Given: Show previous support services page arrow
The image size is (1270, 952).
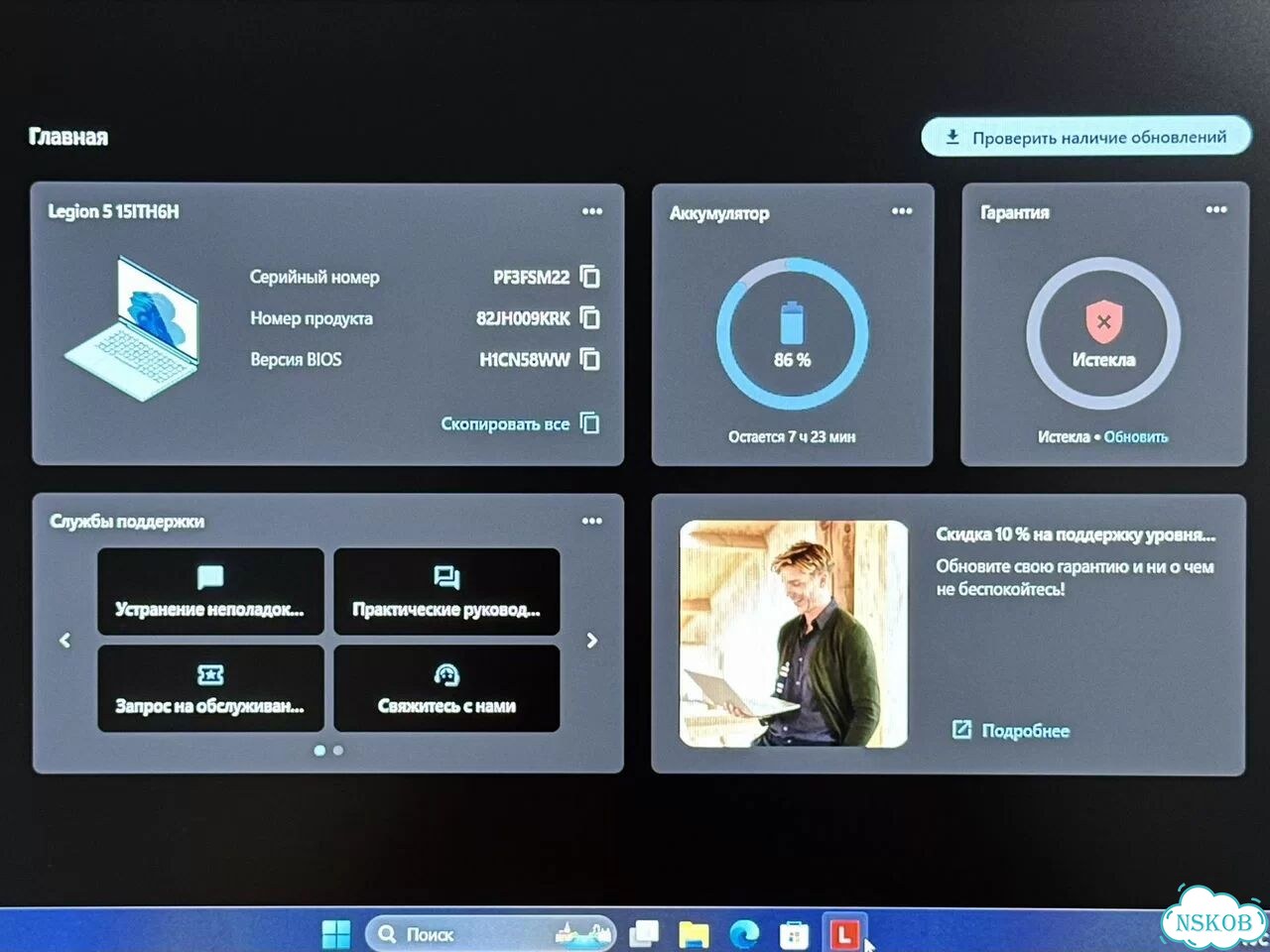Looking at the screenshot, I should pos(65,641).
